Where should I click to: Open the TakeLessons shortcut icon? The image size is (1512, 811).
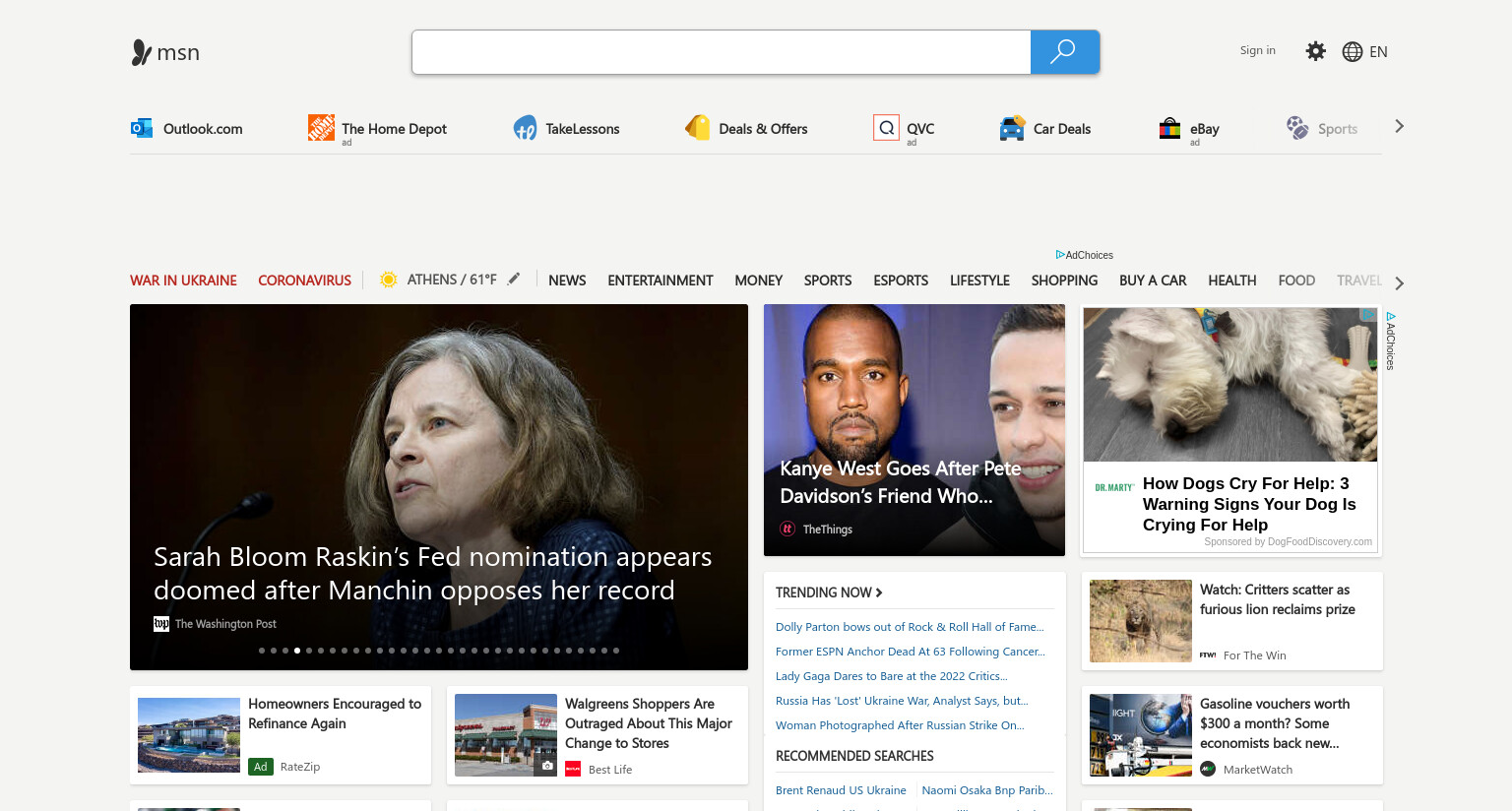pos(525,128)
